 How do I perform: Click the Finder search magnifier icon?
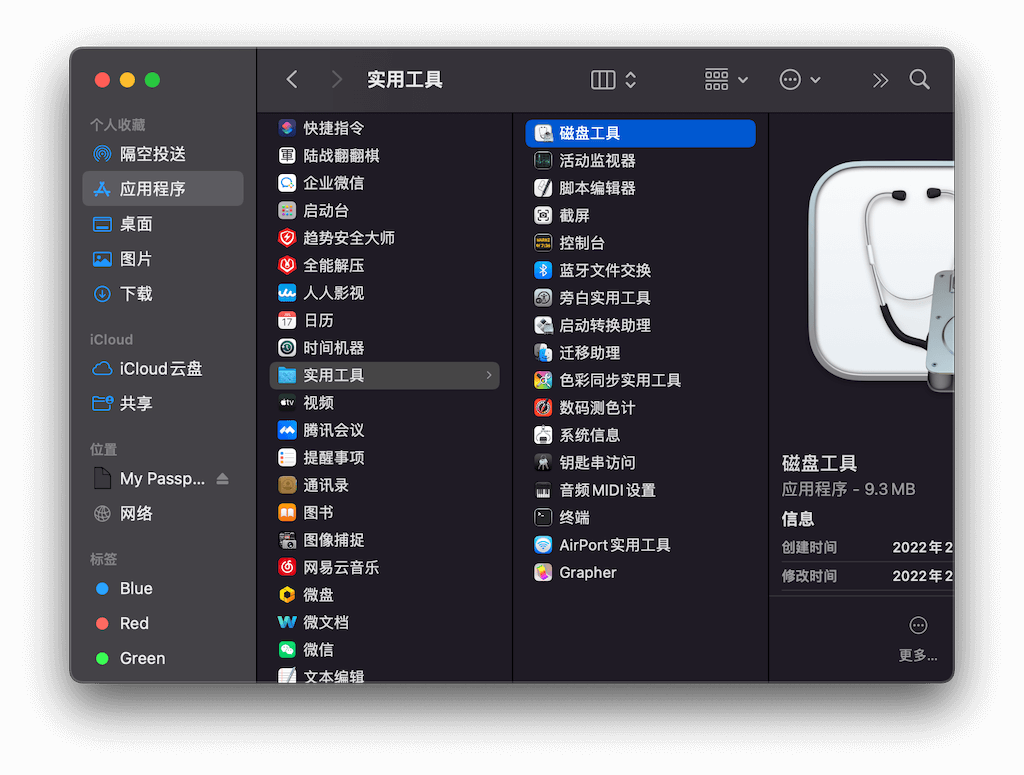coord(919,80)
